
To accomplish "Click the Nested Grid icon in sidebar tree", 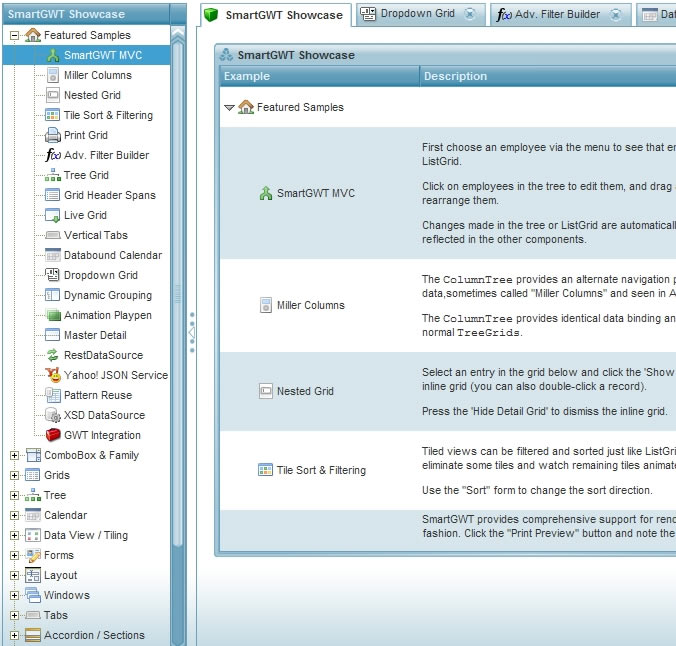I will (x=53, y=95).
